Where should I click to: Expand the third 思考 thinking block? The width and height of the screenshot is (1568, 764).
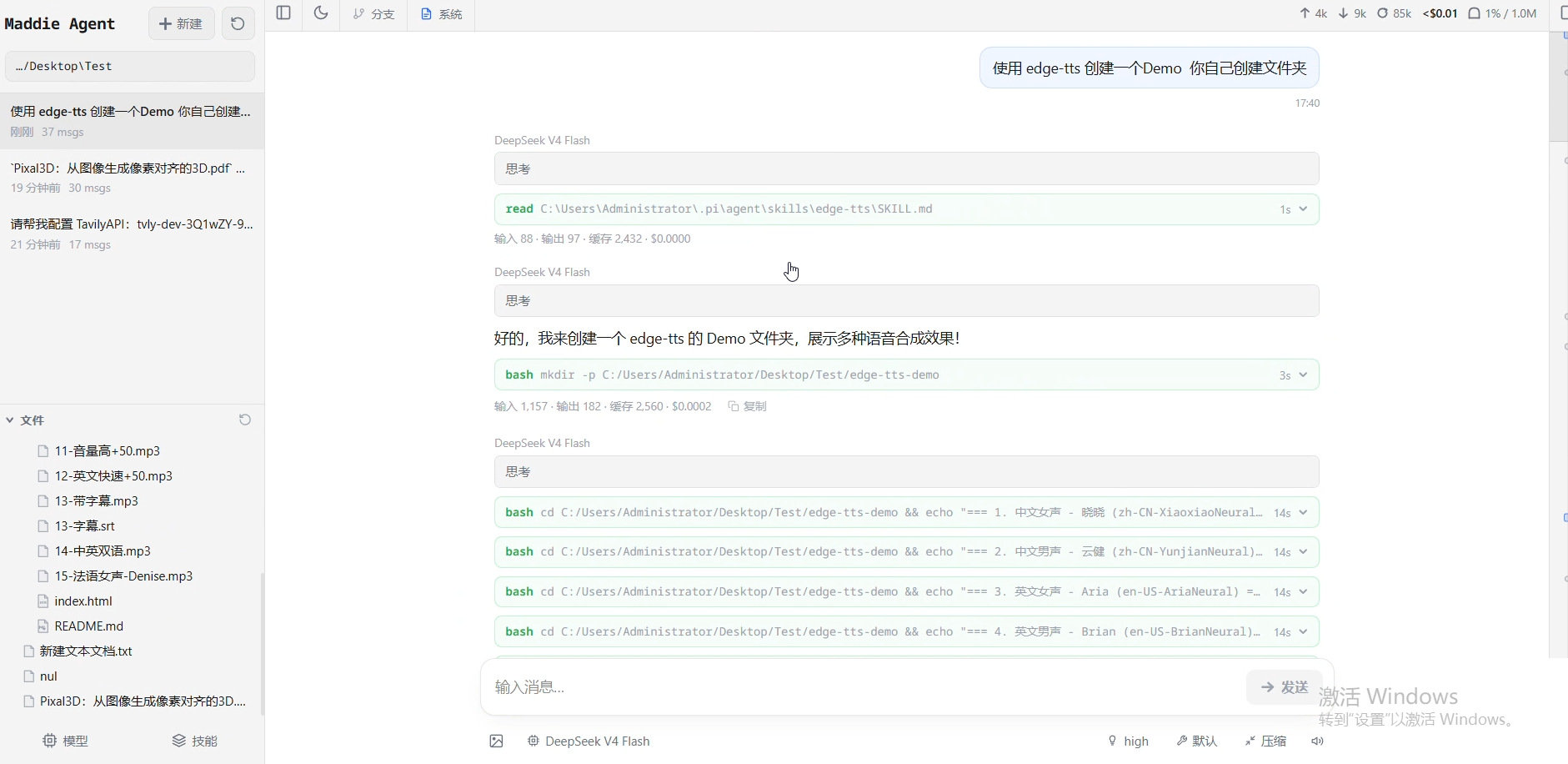point(906,472)
